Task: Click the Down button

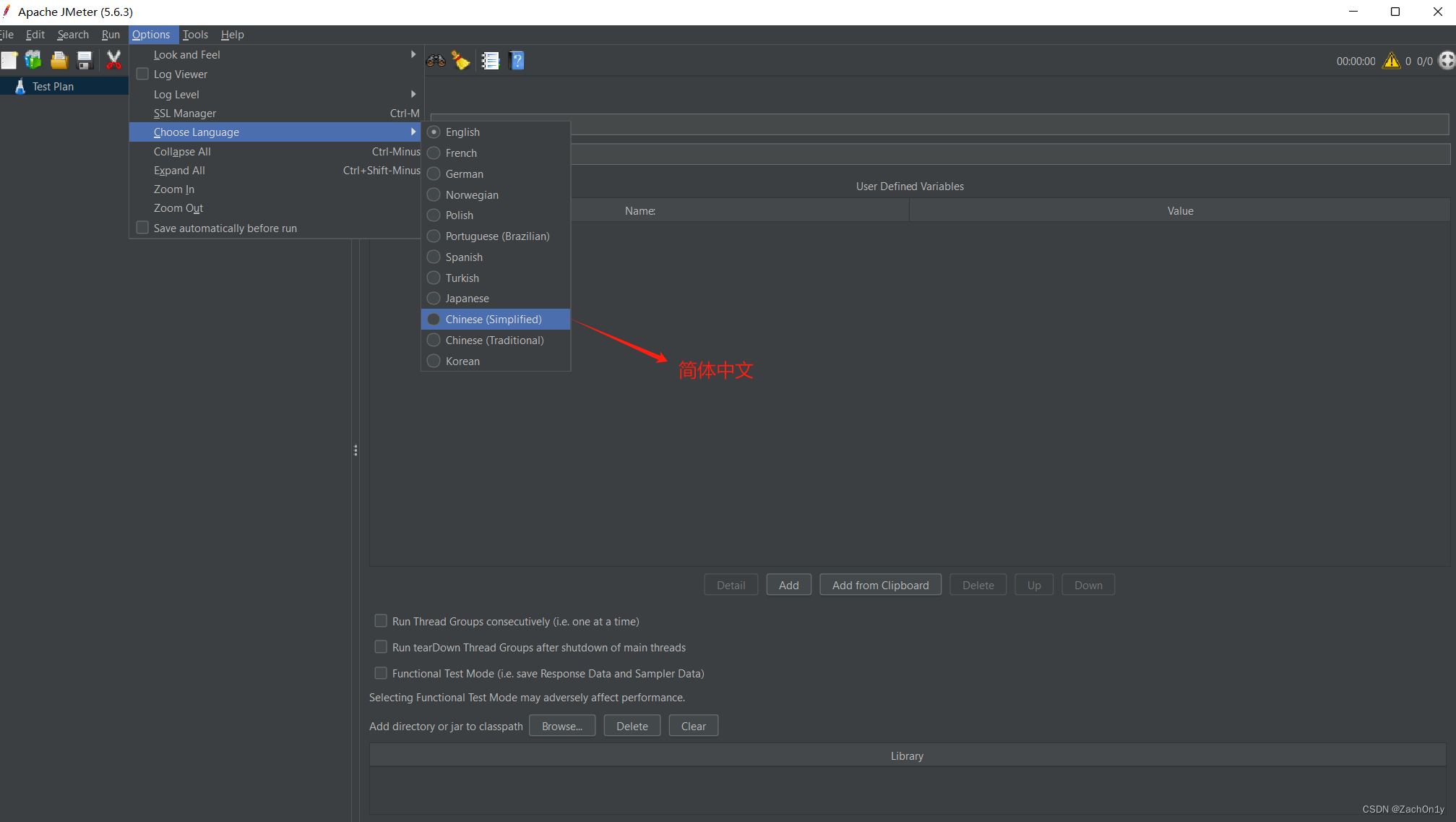Action: (x=1088, y=585)
